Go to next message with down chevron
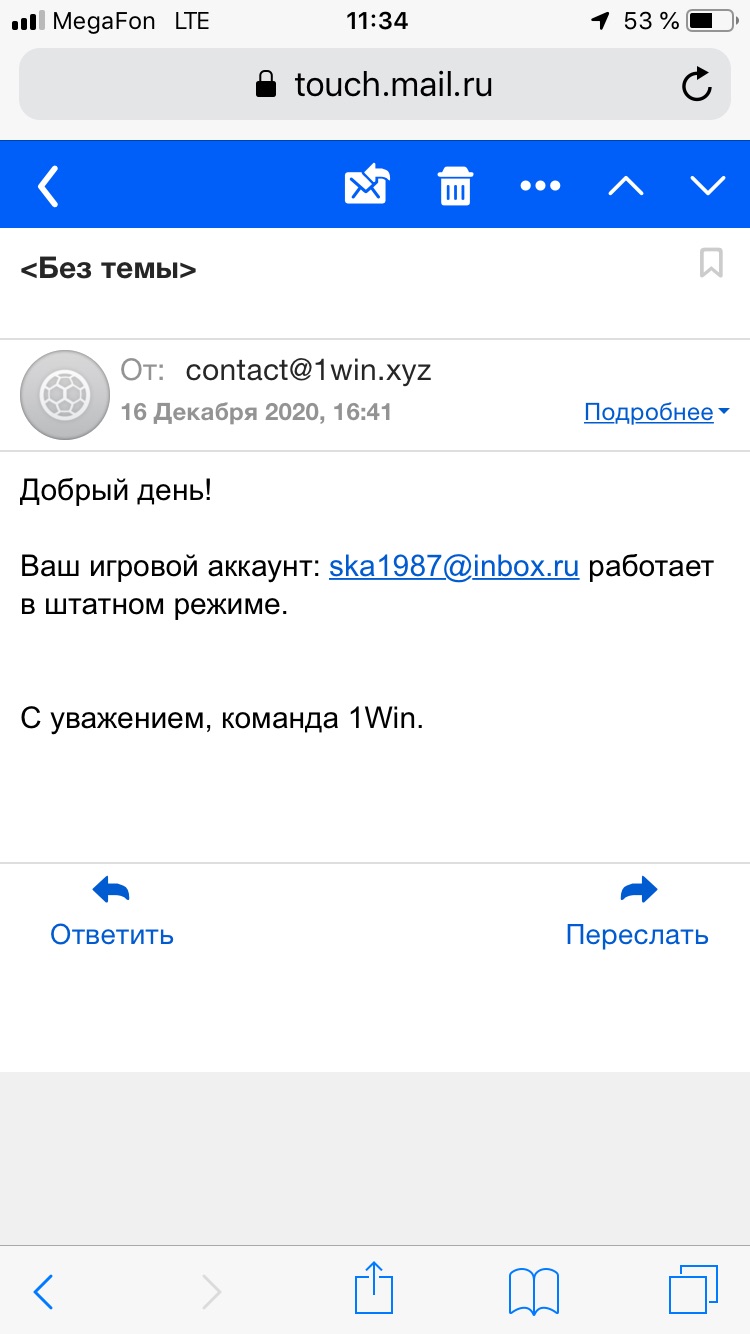 click(708, 186)
